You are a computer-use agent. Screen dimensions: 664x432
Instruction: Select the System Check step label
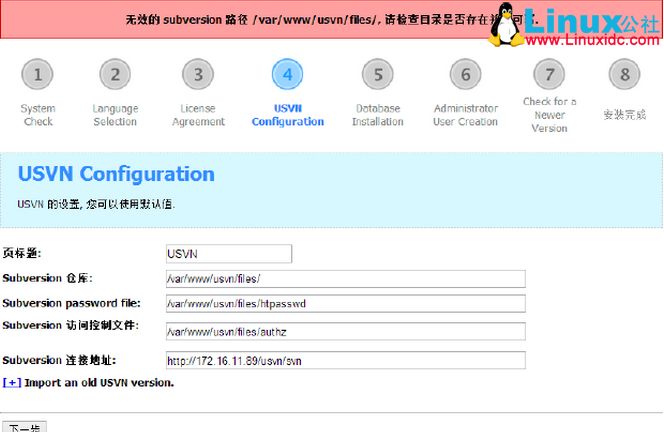point(38,115)
